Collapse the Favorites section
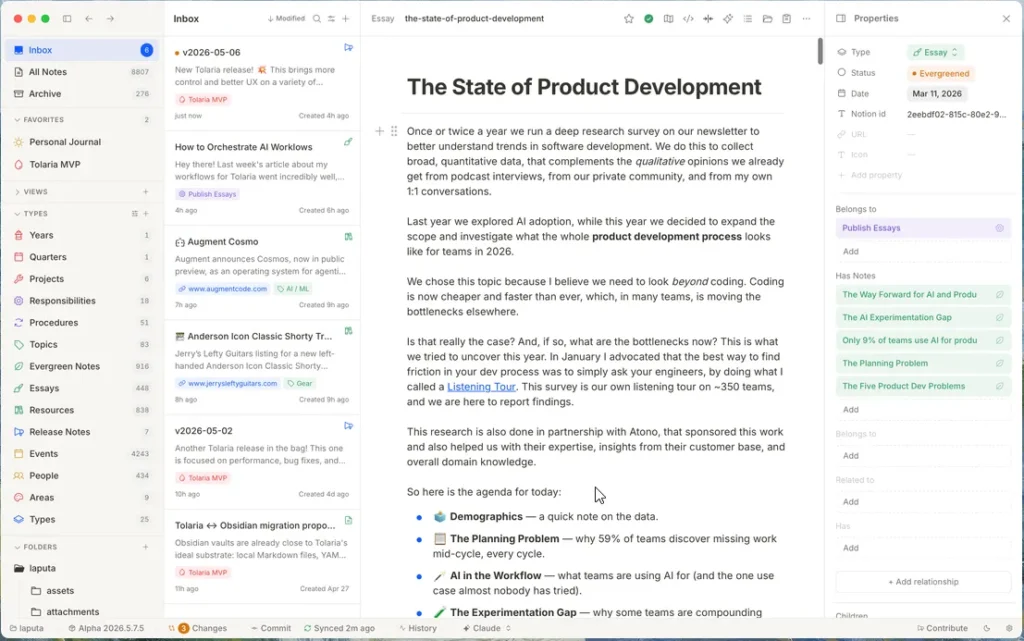This screenshot has height=641, width=1024. (x=39, y=120)
